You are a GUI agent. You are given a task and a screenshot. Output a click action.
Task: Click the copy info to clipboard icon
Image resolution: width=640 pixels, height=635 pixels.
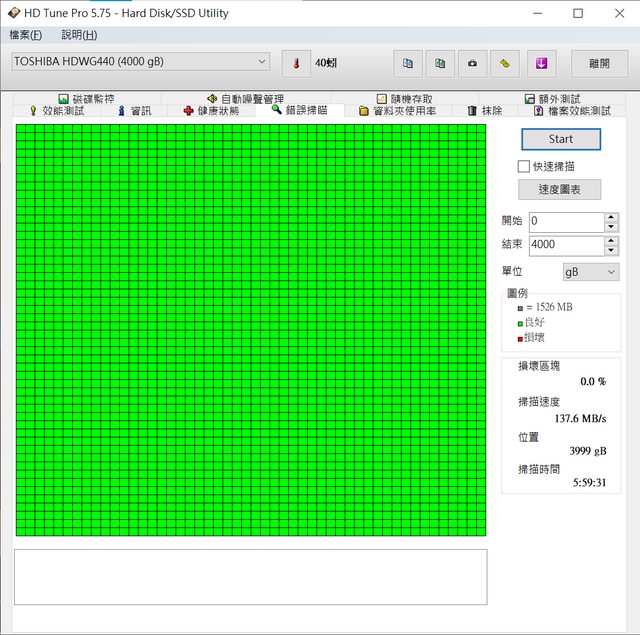coord(407,63)
